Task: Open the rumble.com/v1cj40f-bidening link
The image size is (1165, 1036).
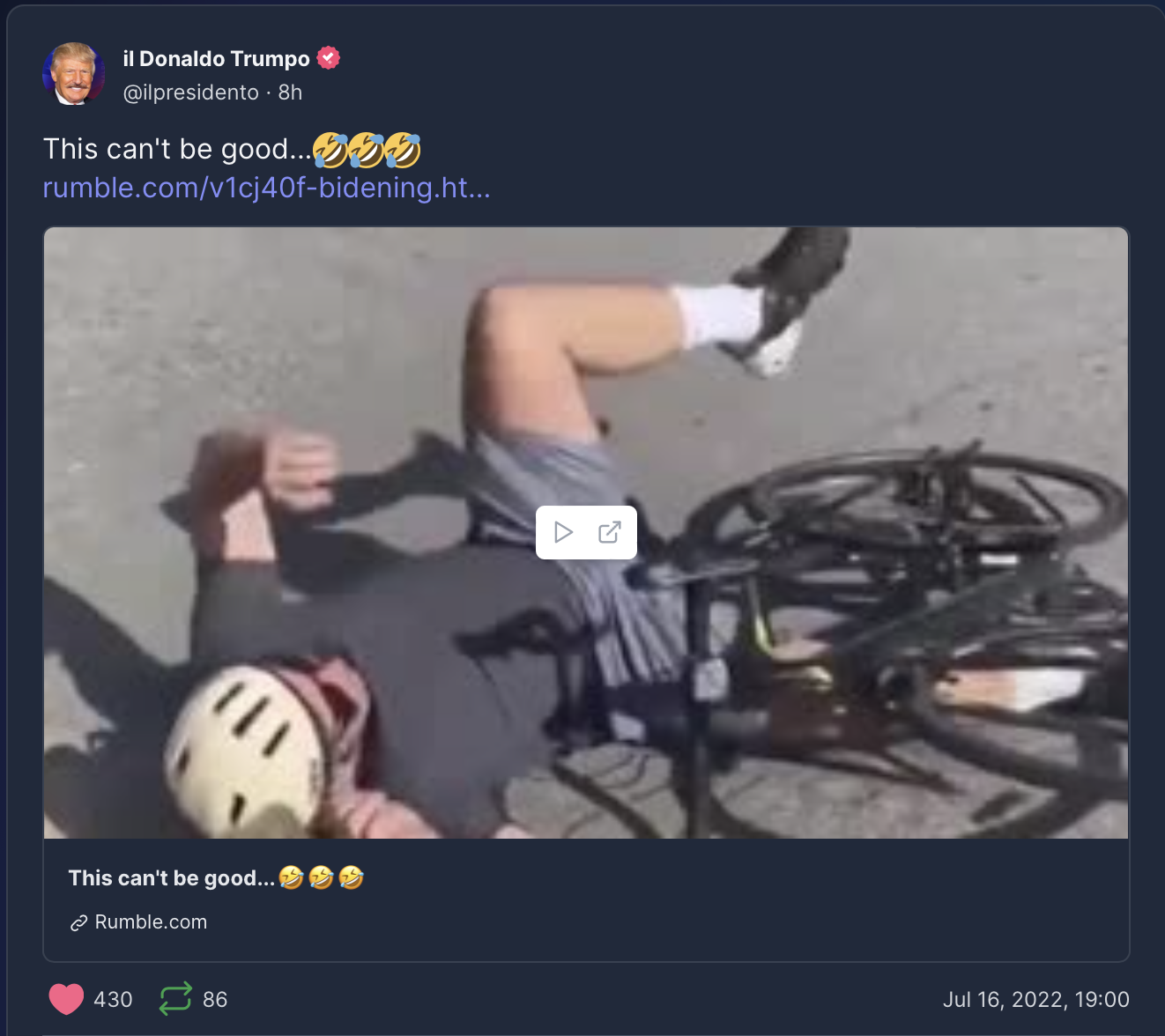Action: pos(267,188)
